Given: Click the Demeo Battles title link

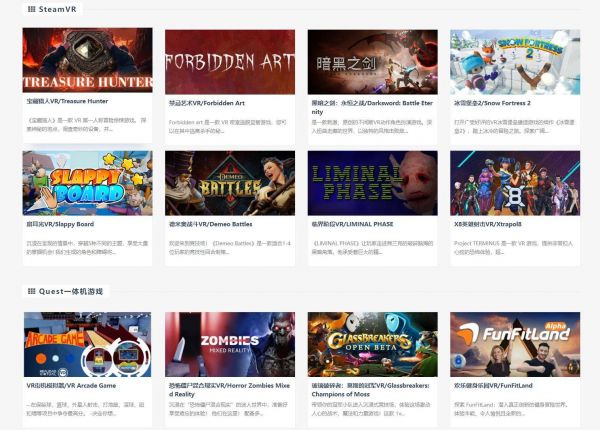Looking at the screenshot, I should 210,224.
